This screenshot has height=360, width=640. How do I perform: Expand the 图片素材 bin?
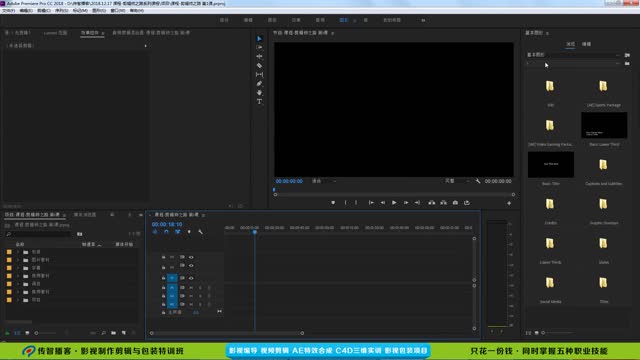click(x=18, y=260)
